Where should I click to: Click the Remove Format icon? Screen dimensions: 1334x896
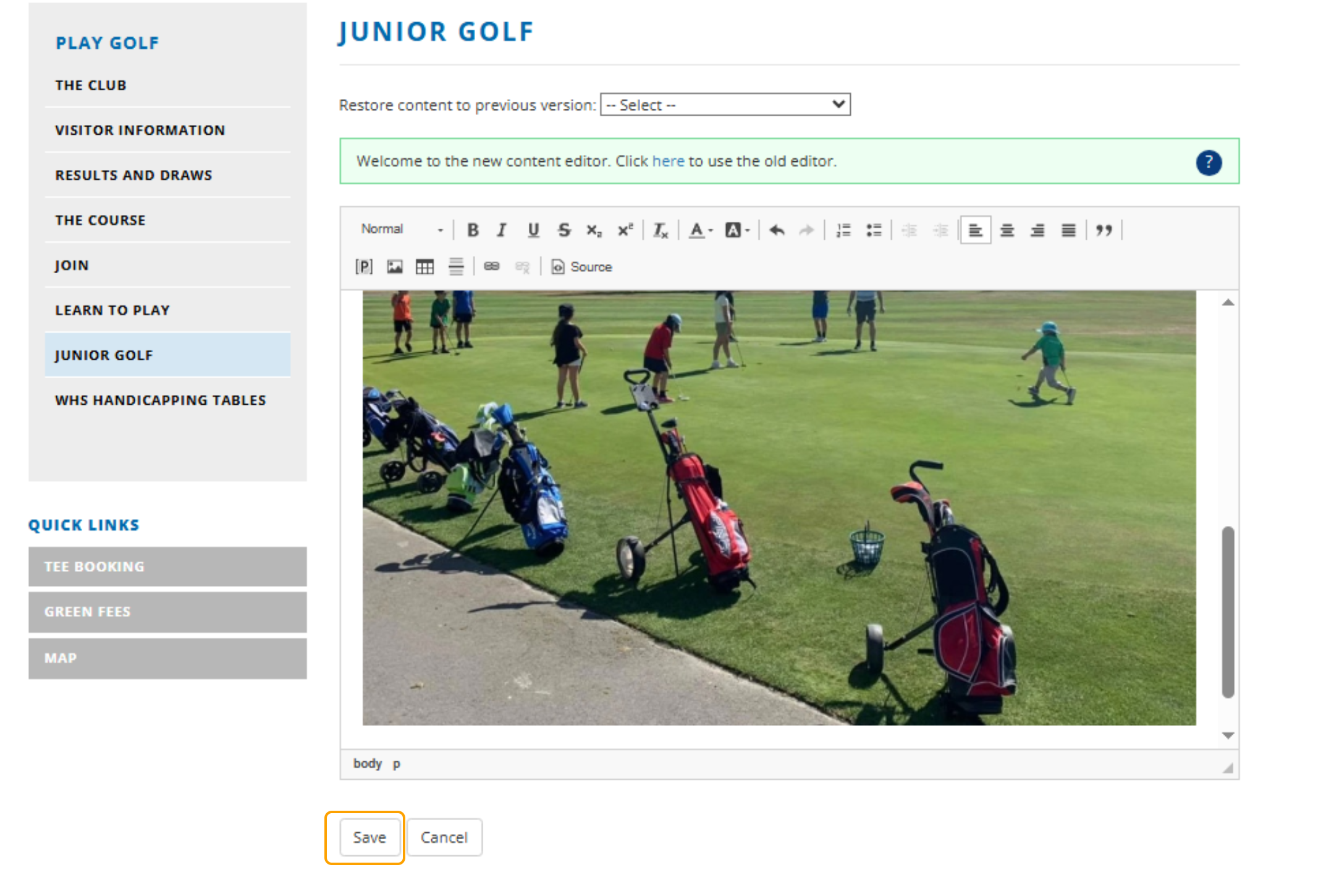coord(660,230)
